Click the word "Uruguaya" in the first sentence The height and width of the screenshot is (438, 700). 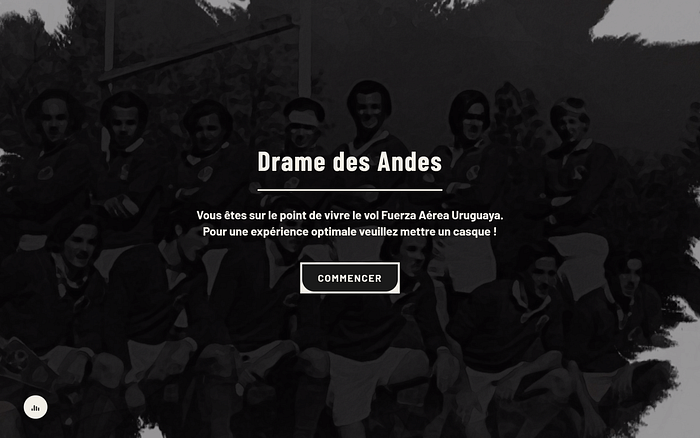477,216
